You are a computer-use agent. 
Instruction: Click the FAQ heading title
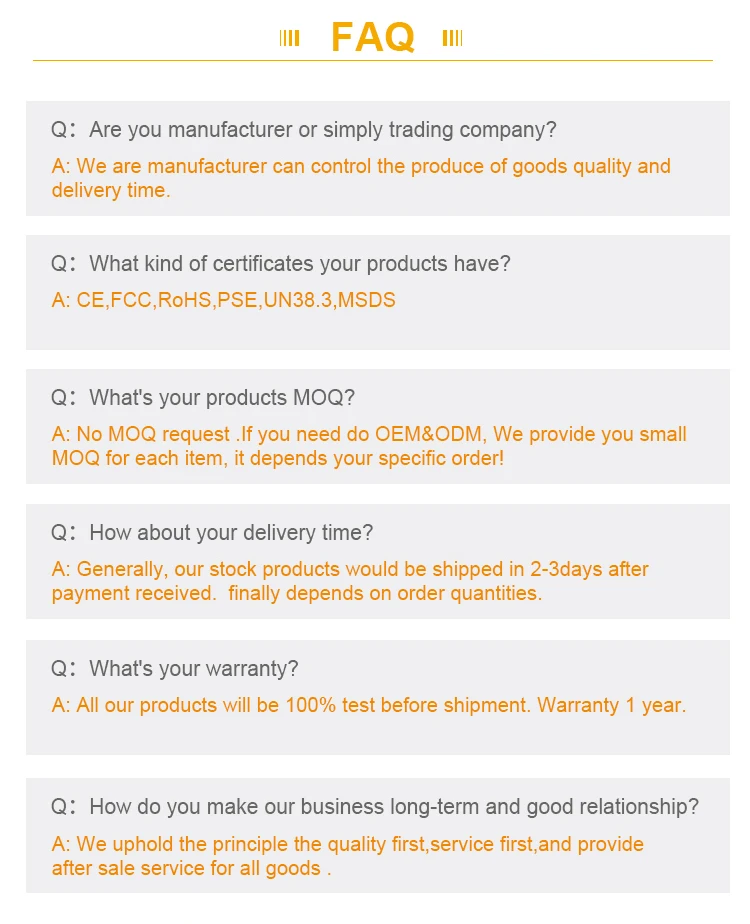(372, 37)
